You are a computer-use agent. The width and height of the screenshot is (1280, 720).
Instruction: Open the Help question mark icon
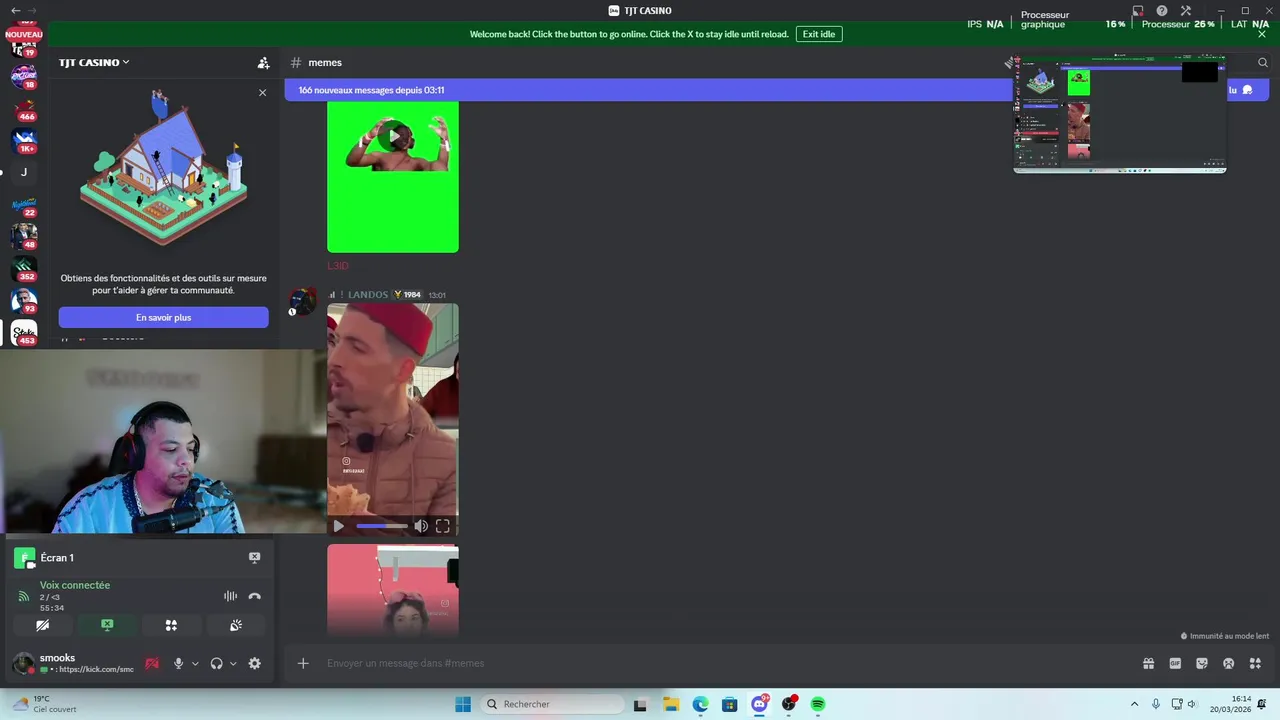coord(1162,11)
